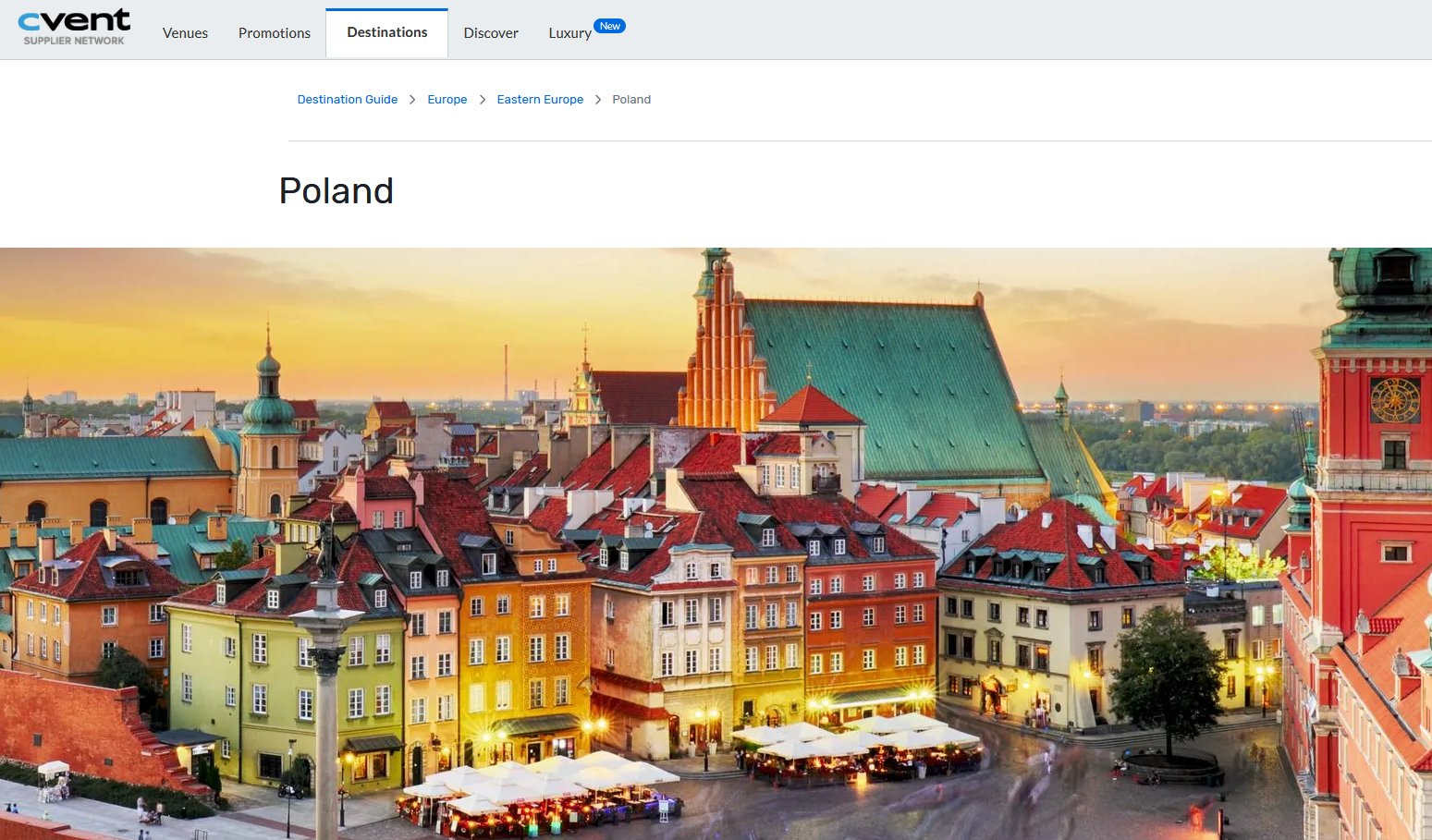1432x840 pixels.
Task: Open the Venues menu item
Action: tap(185, 33)
